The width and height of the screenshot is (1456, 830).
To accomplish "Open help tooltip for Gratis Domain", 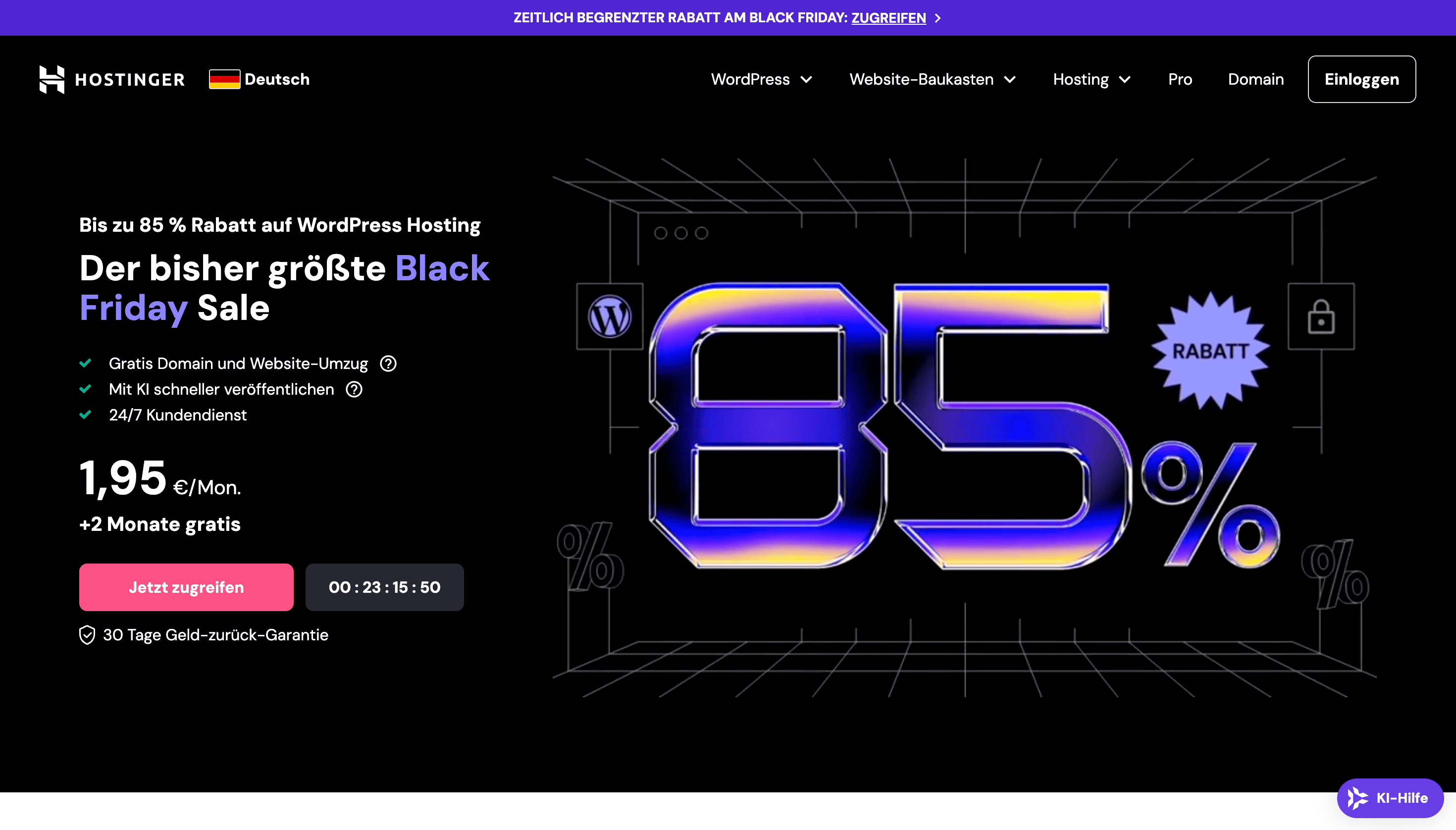I will 388,363.
